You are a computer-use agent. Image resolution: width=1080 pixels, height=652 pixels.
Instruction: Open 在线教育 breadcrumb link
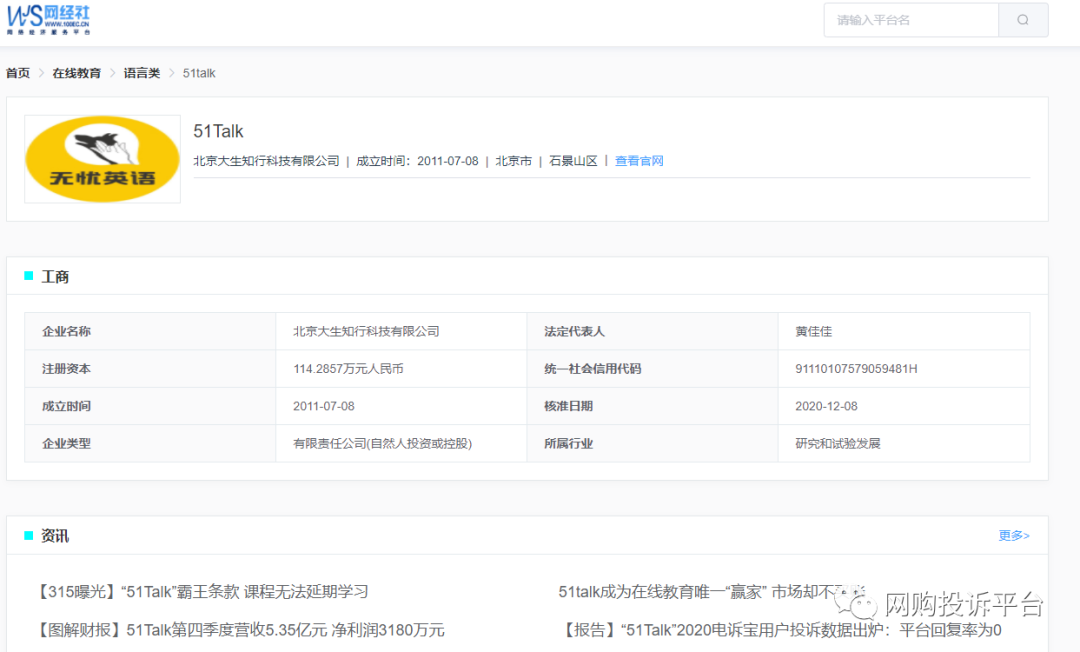[76, 73]
